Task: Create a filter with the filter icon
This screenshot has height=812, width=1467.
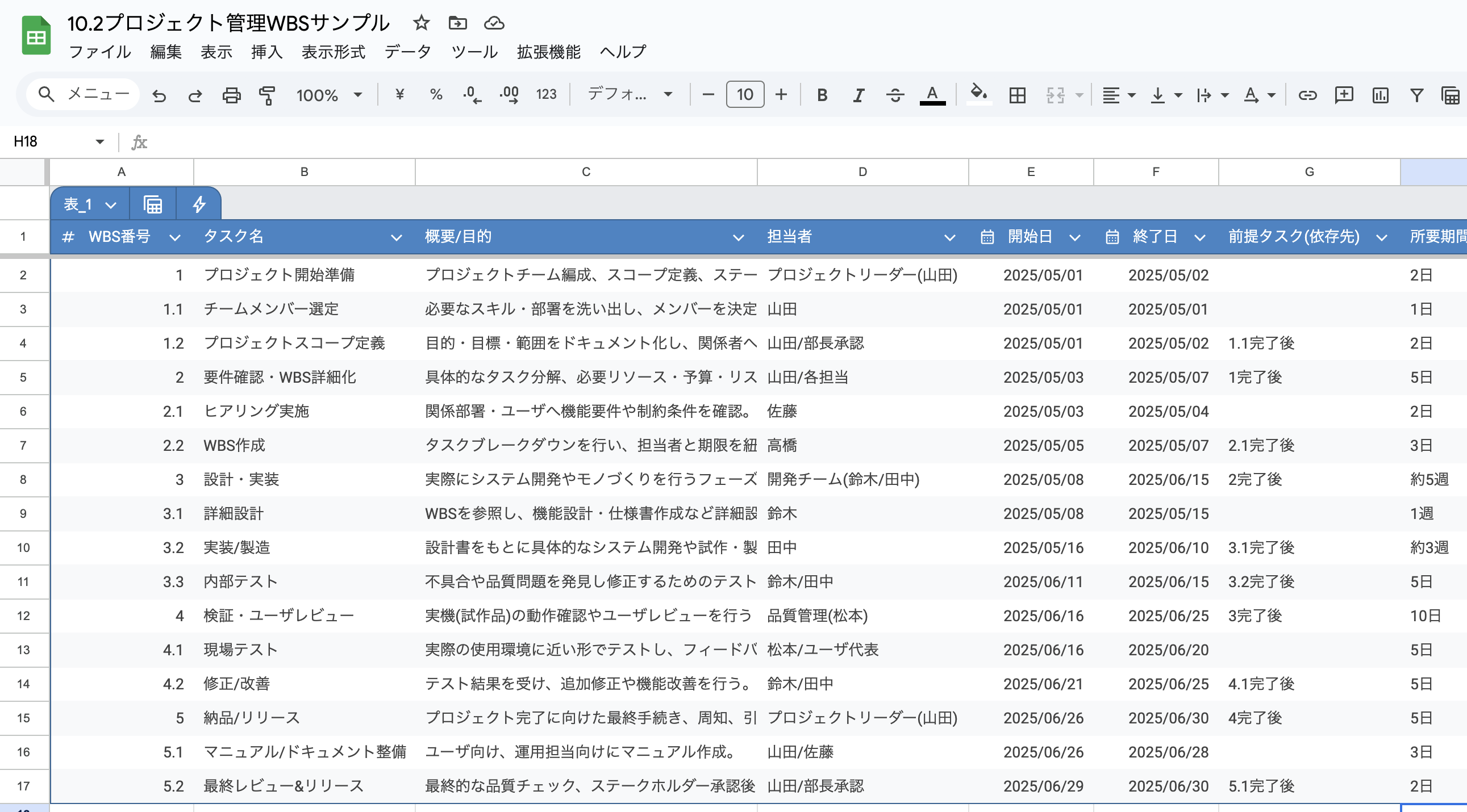Action: (1416, 94)
